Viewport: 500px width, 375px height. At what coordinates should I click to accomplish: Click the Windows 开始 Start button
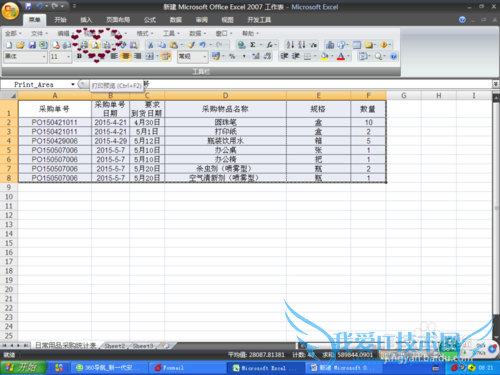(x=23, y=368)
